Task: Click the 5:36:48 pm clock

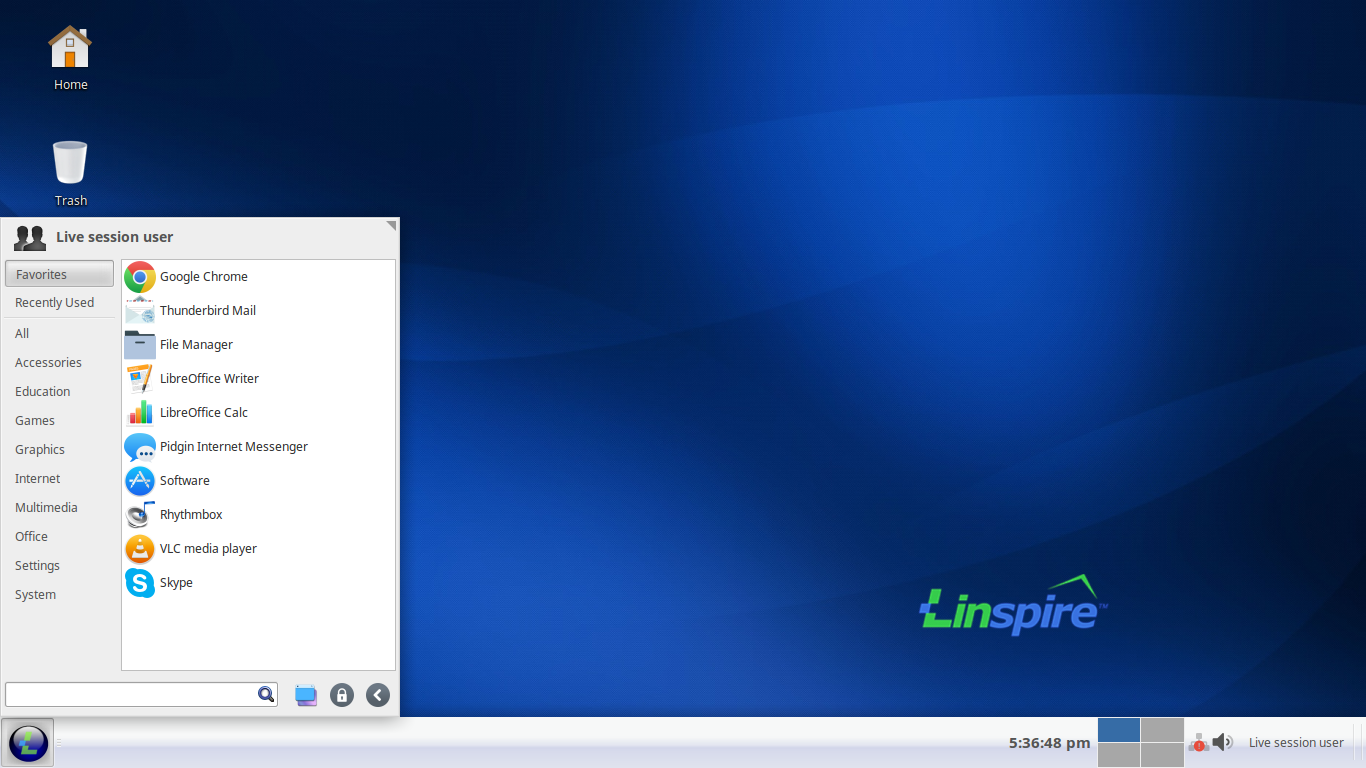Action: [1049, 743]
